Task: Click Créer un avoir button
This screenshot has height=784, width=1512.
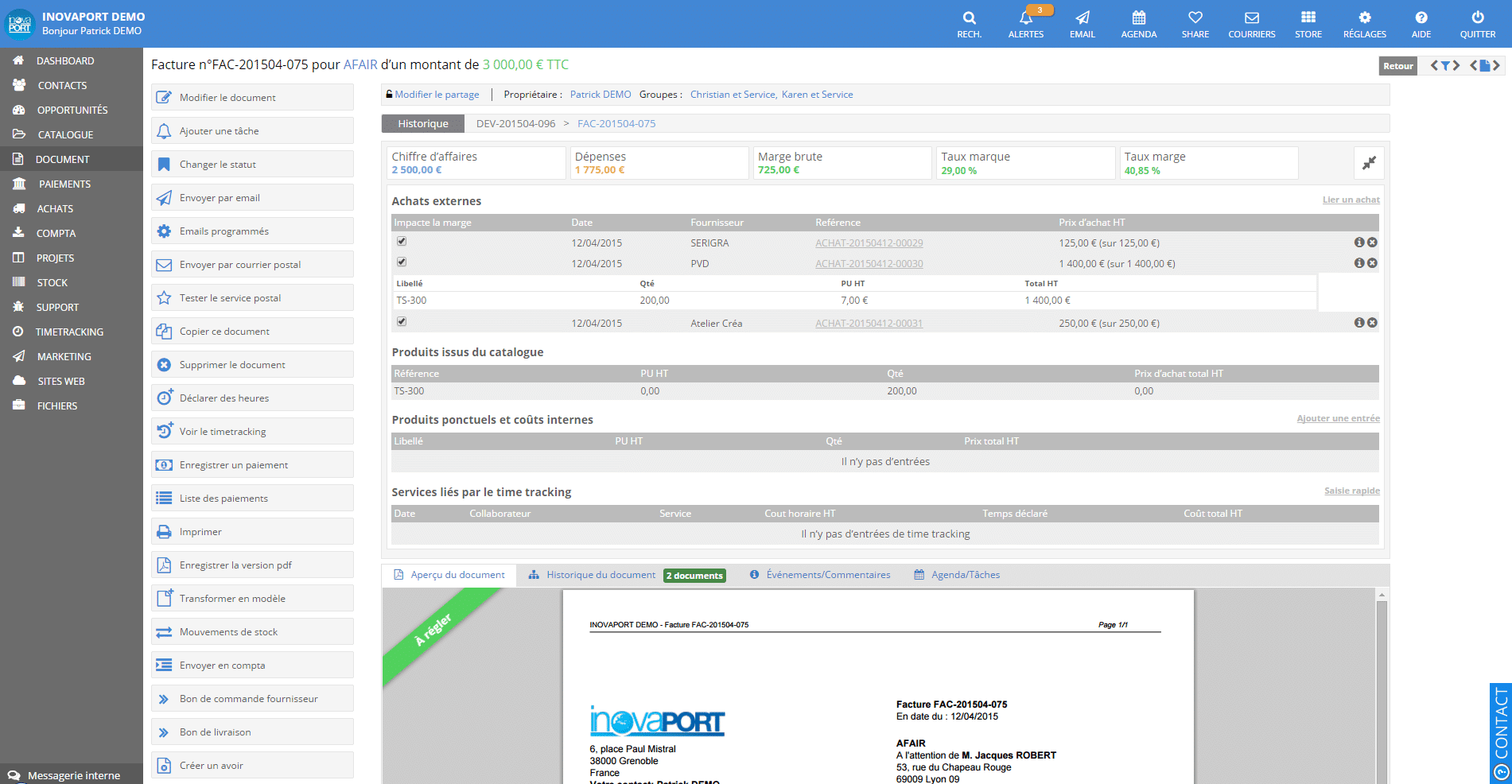Action: [252, 765]
